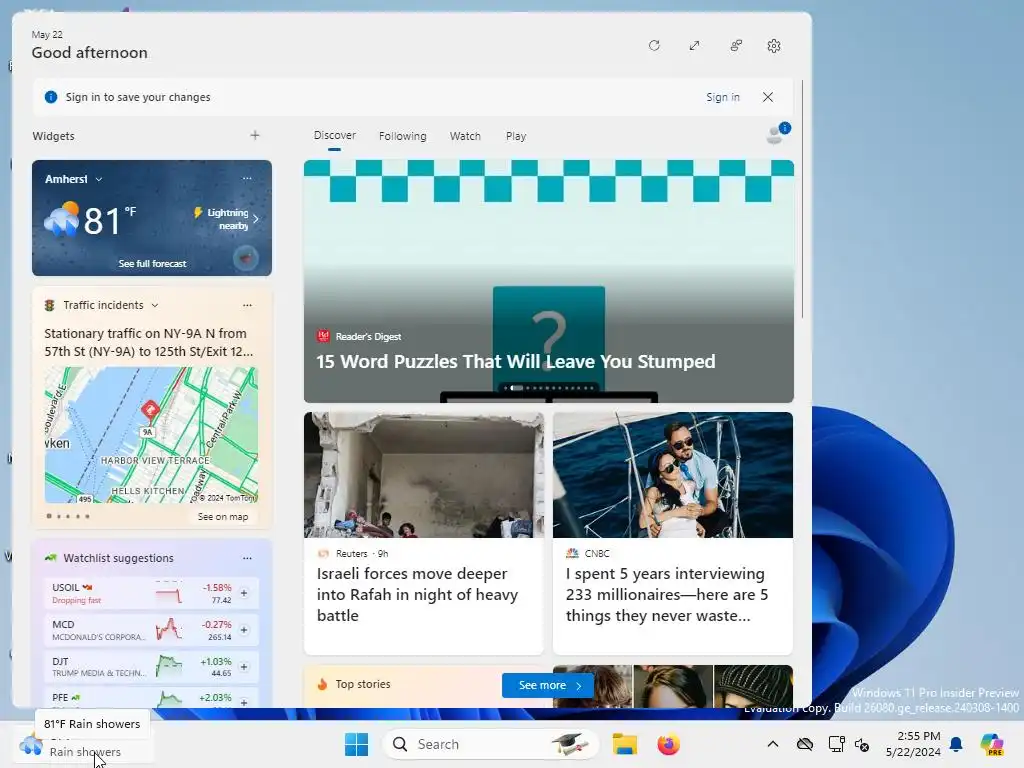Open the CNBC millionaires article
The image size is (1024, 768).
pyautogui.click(x=673, y=533)
